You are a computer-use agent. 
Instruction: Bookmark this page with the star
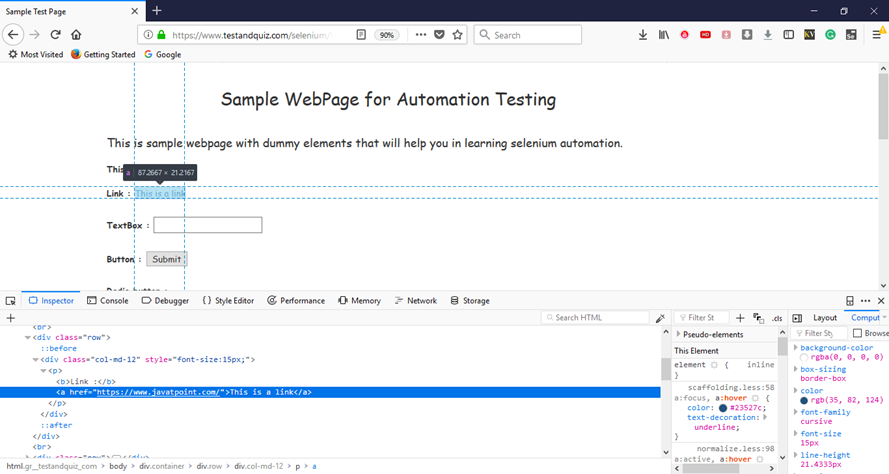tap(458, 35)
